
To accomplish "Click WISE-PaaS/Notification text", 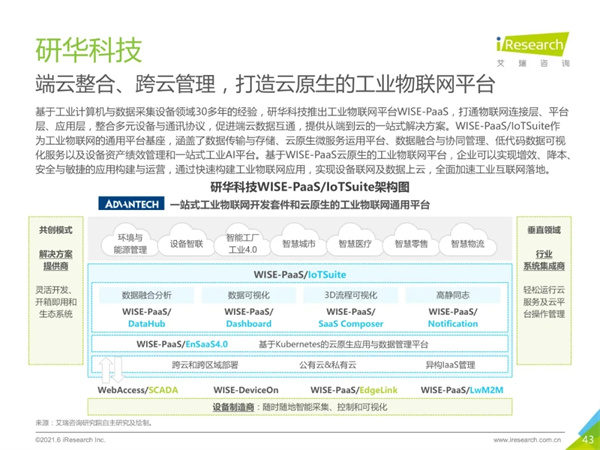I will [453, 318].
